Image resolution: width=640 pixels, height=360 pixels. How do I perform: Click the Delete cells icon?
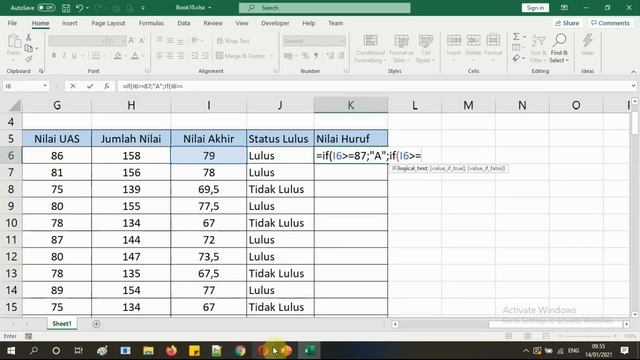[473, 40]
